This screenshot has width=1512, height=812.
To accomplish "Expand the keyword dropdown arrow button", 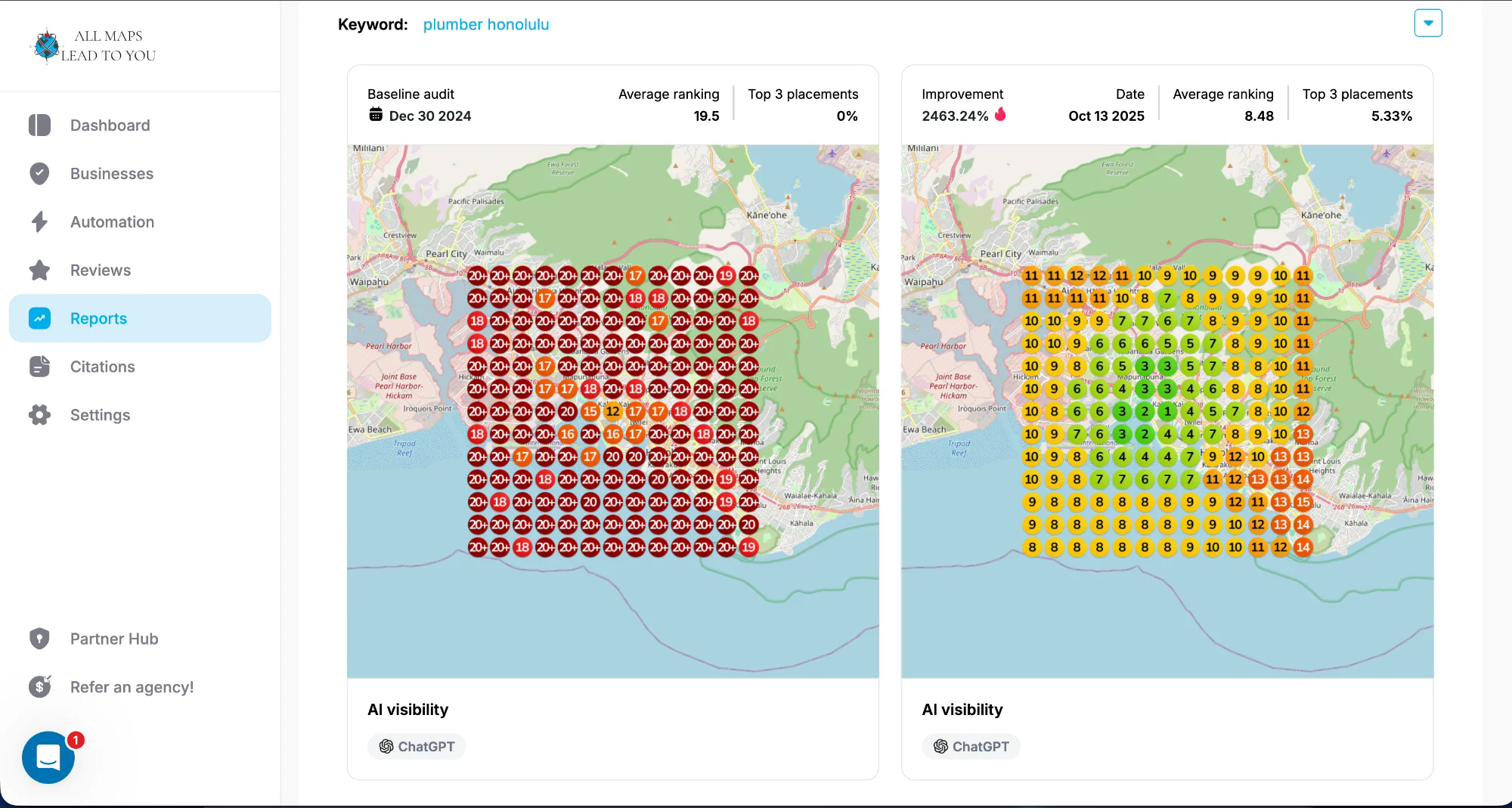I will tap(1427, 23).
